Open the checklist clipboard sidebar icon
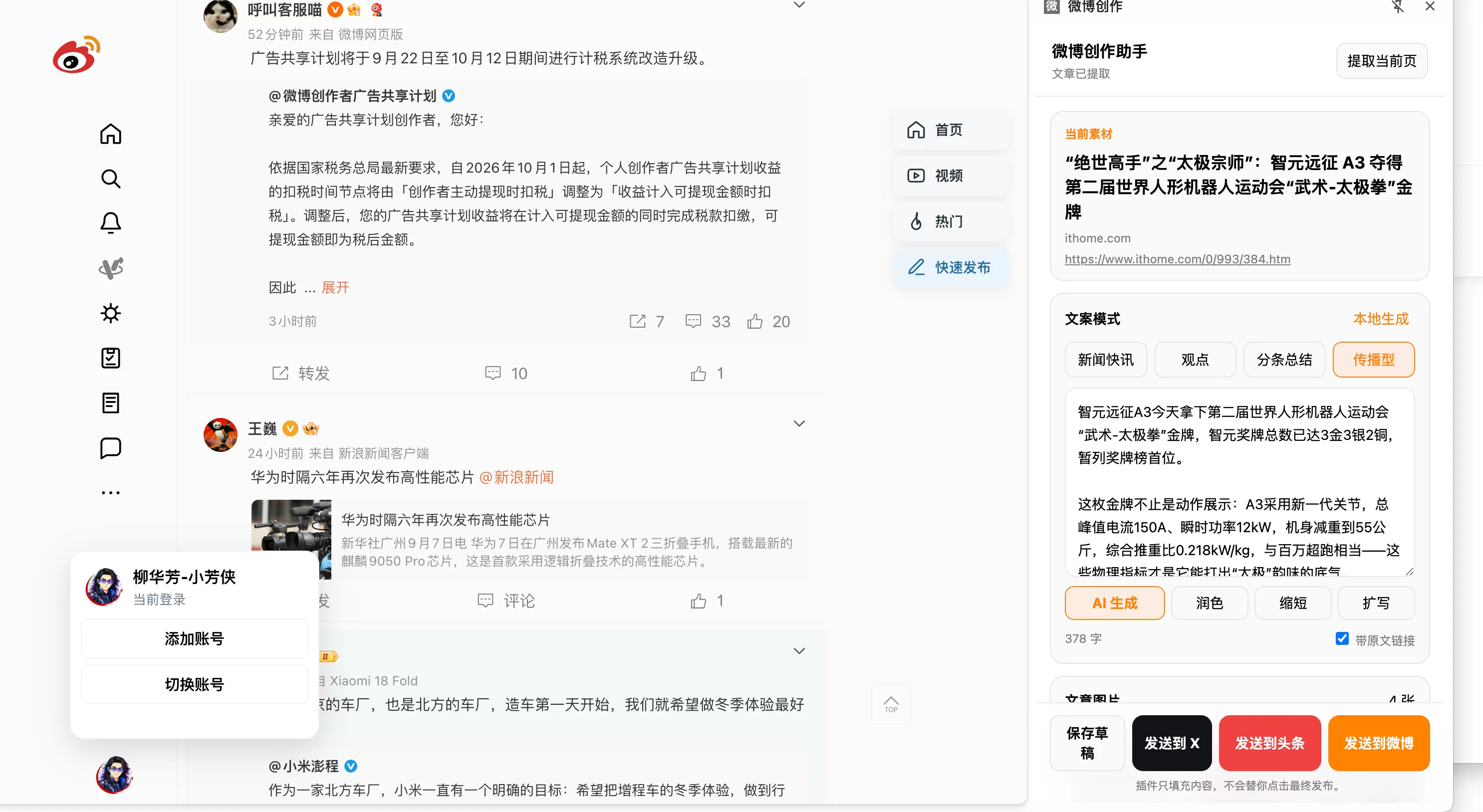The width and height of the screenshot is (1483, 812). 111,358
